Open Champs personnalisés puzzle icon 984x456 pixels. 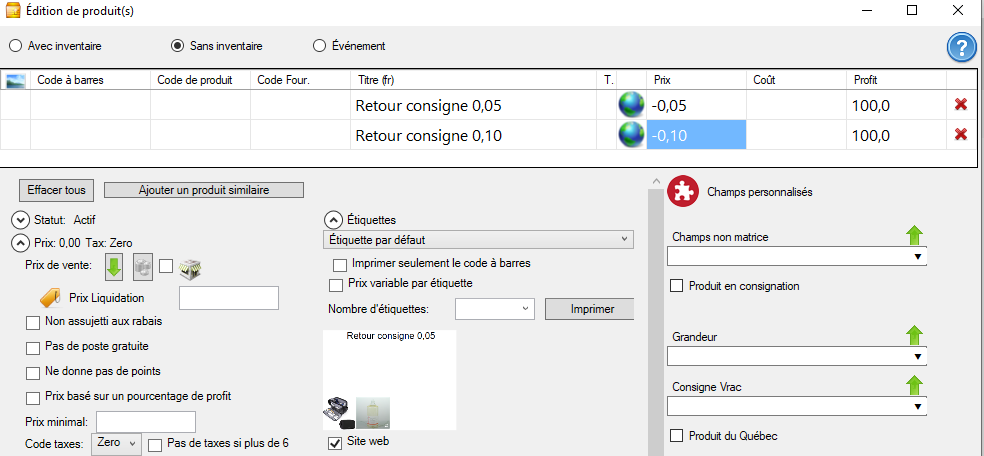[682, 191]
